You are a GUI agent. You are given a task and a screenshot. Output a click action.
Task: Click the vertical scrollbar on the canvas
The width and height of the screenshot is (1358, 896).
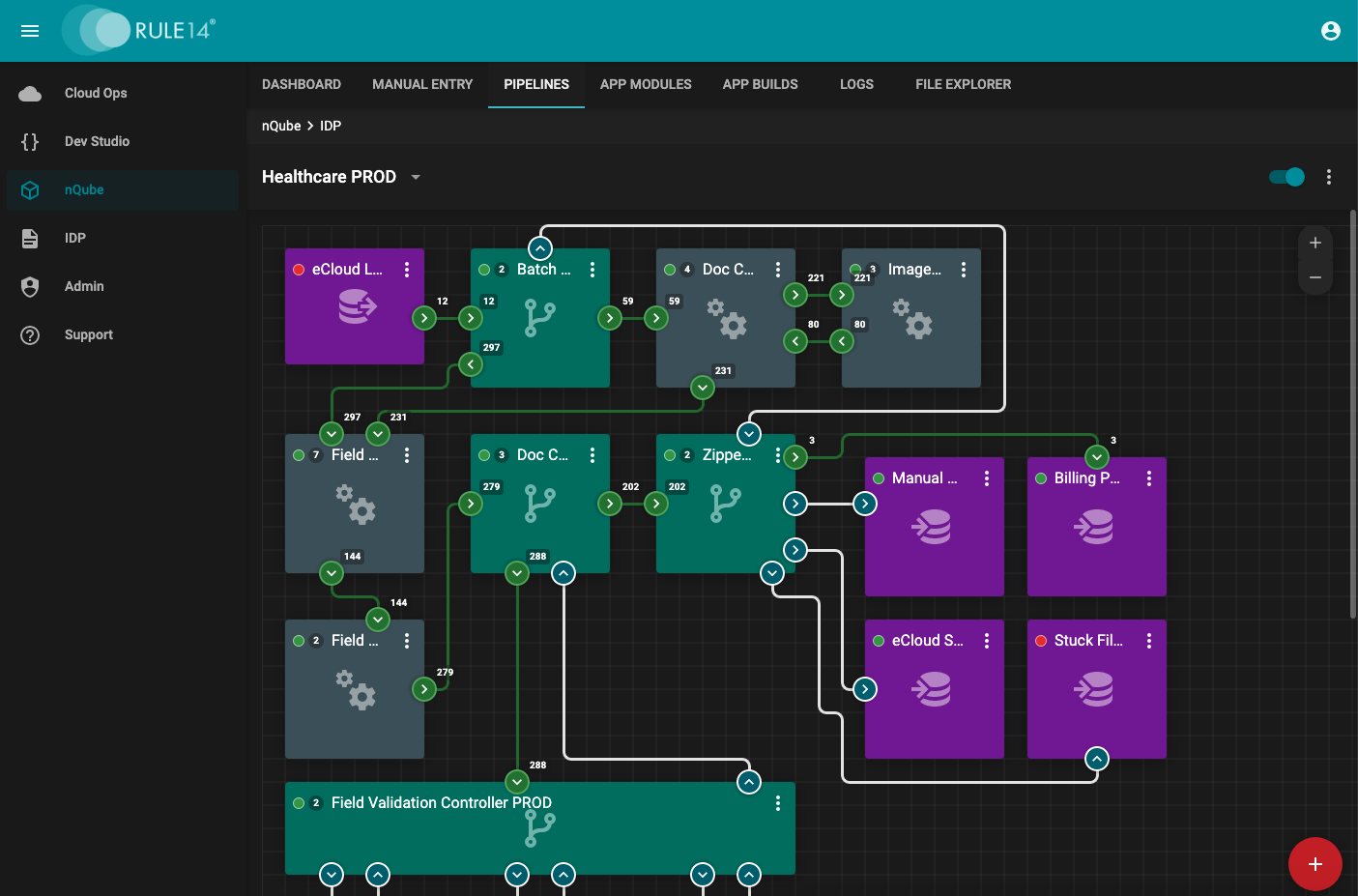1352,416
